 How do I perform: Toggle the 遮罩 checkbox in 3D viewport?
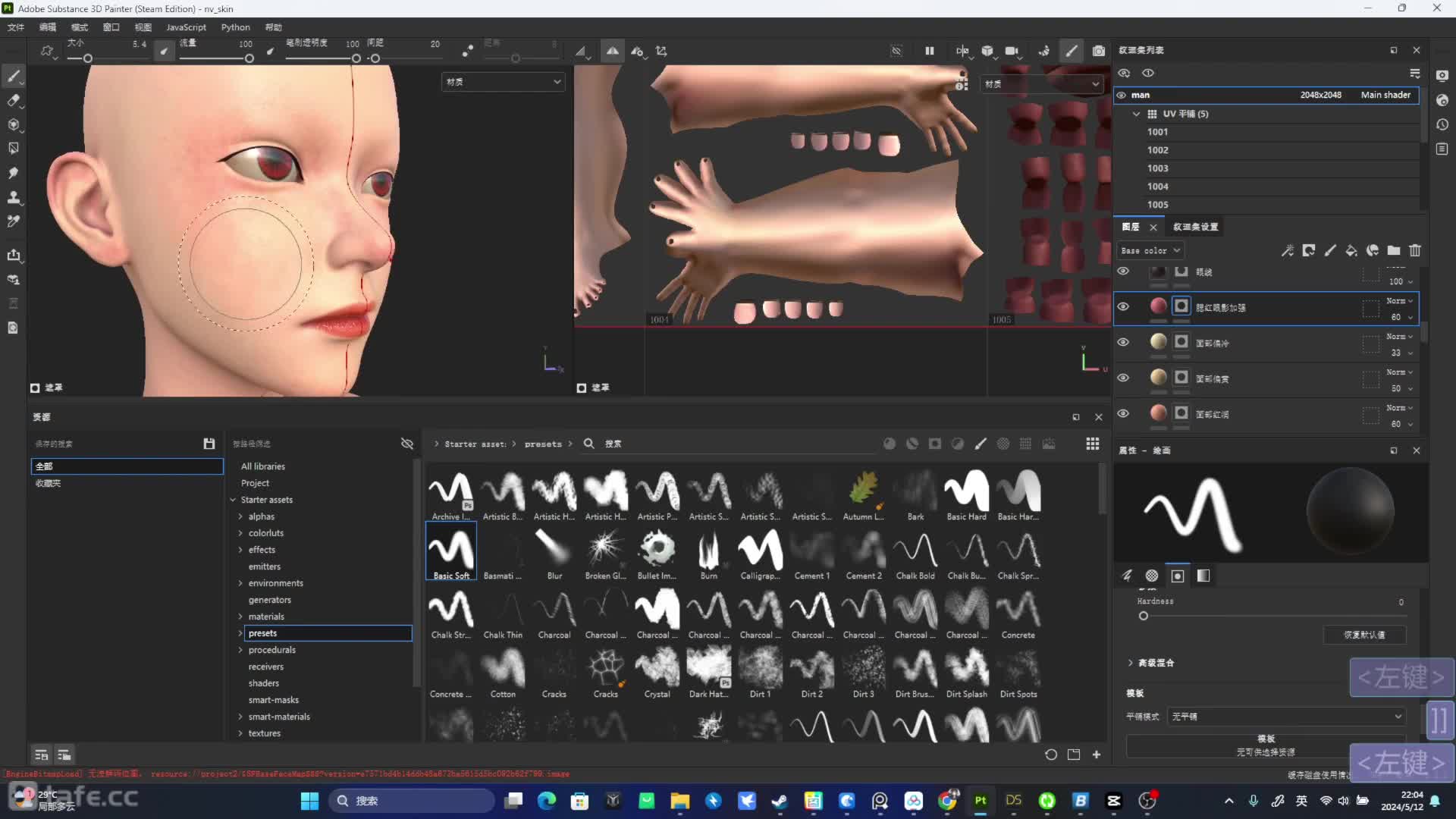point(35,388)
